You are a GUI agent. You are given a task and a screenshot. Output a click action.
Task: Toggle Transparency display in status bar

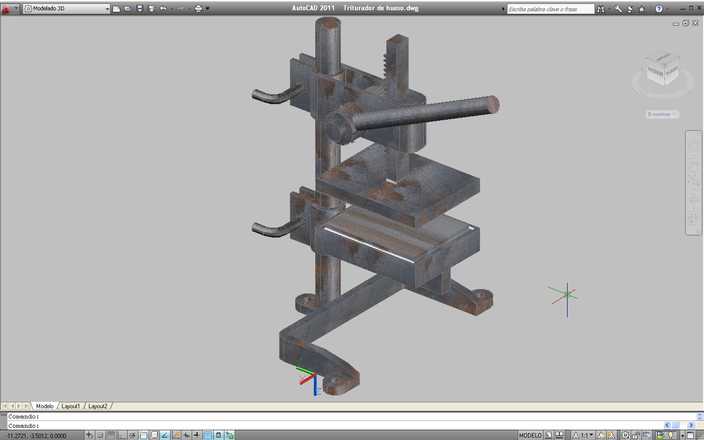pyautogui.click(x=207, y=436)
